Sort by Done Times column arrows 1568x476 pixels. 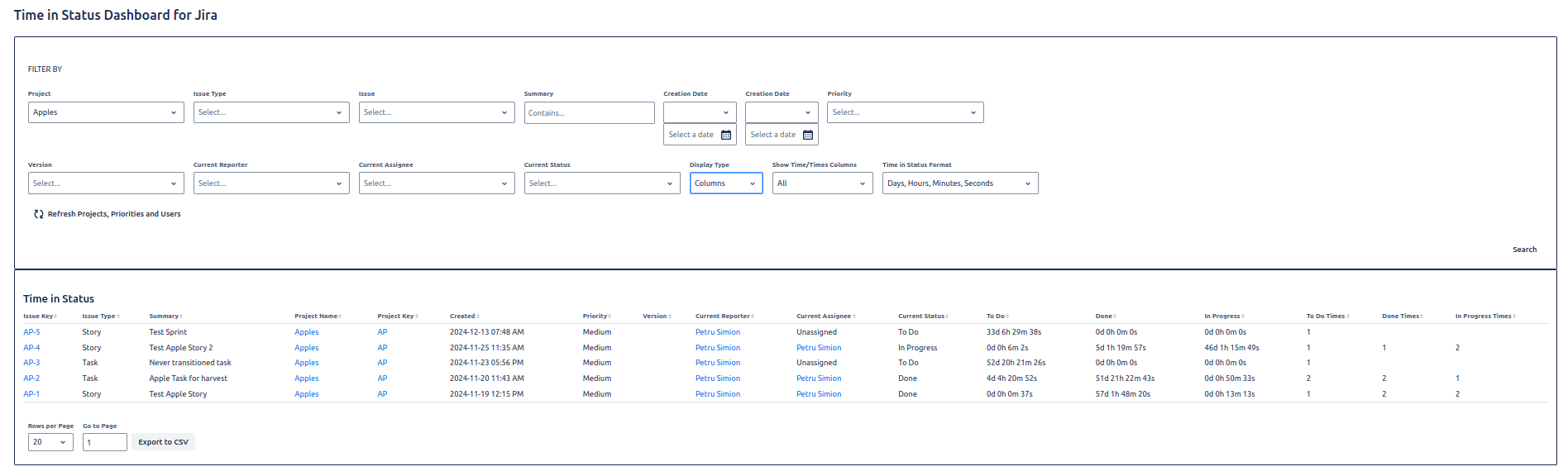click(x=1422, y=317)
